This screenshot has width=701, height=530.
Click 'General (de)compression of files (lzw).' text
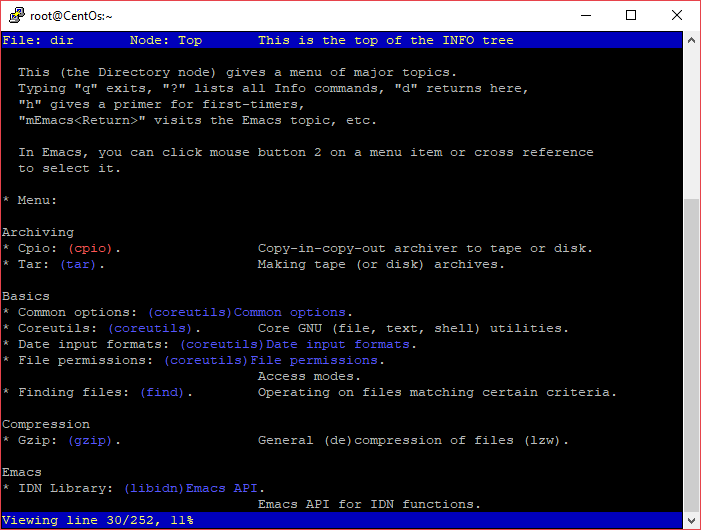[x=413, y=441]
